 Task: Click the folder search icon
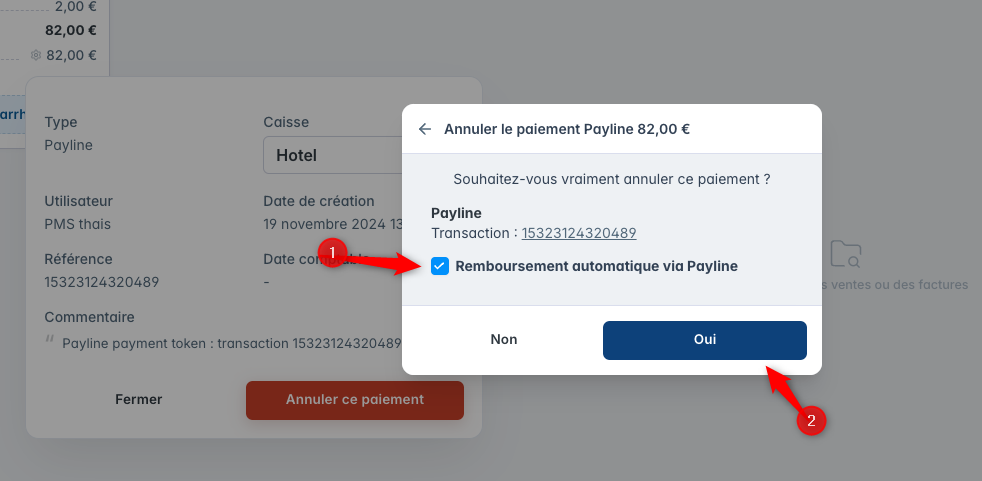point(845,254)
